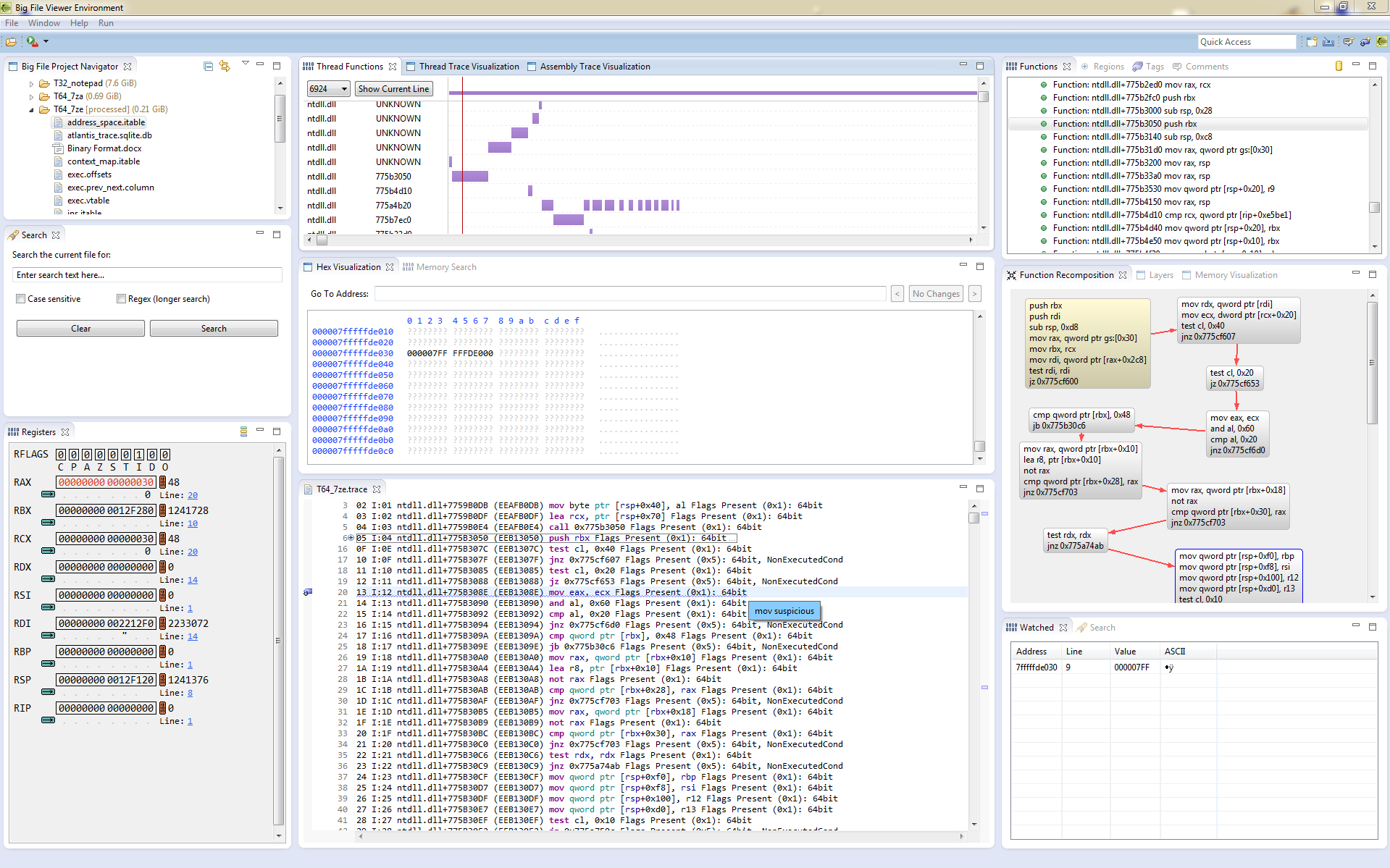Click the Search button
This screenshot has height=868, width=1390.
[214, 329]
